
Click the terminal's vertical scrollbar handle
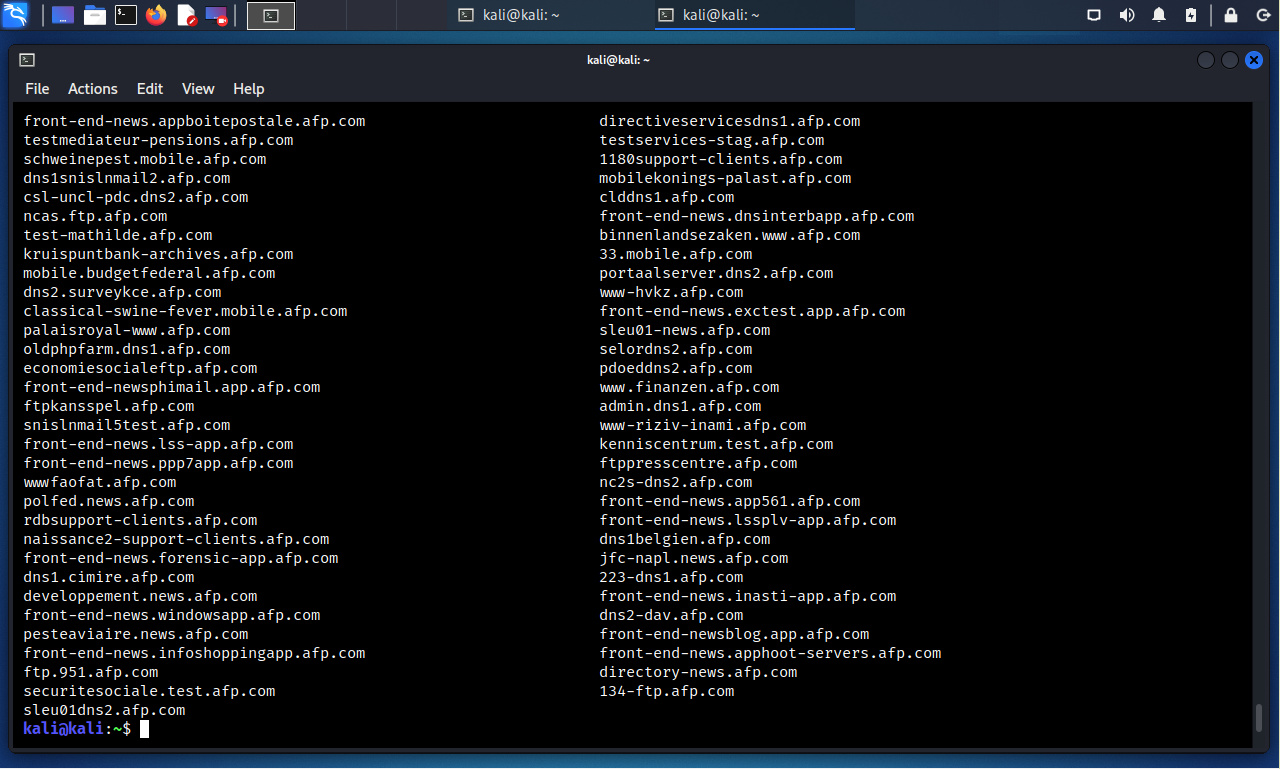coord(1259,718)
